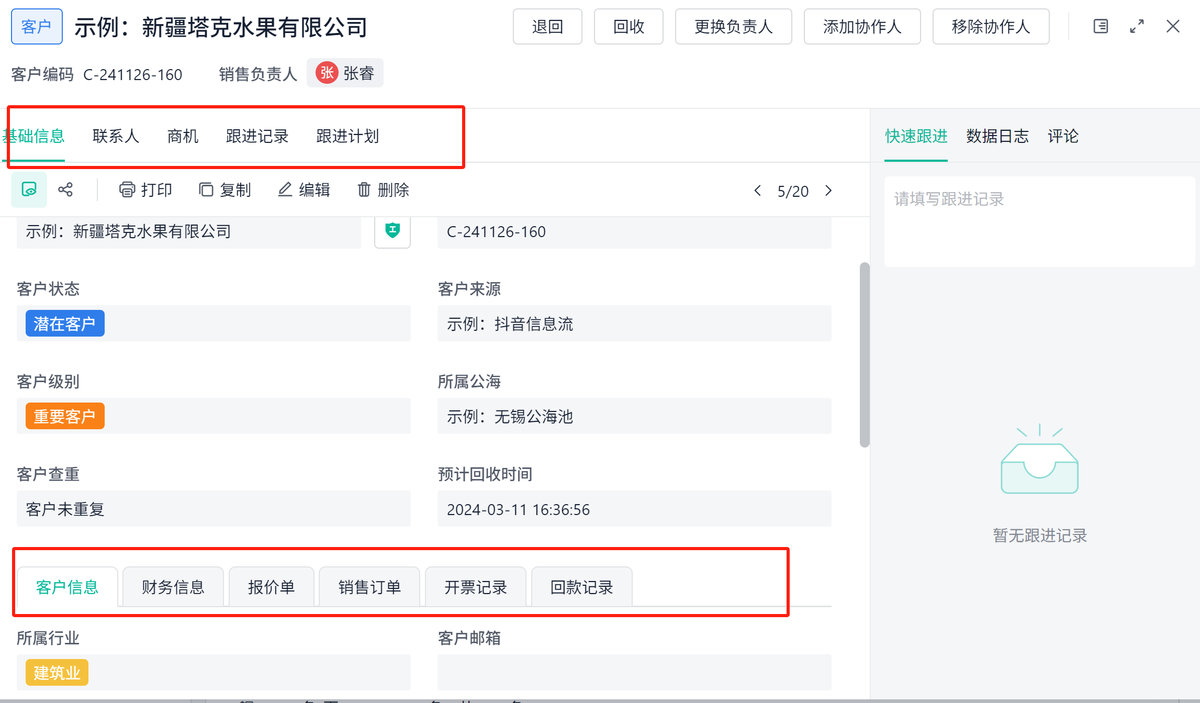
Task: Edit the customer with 编辑 pencil button
Action: (x=303, y=190)
